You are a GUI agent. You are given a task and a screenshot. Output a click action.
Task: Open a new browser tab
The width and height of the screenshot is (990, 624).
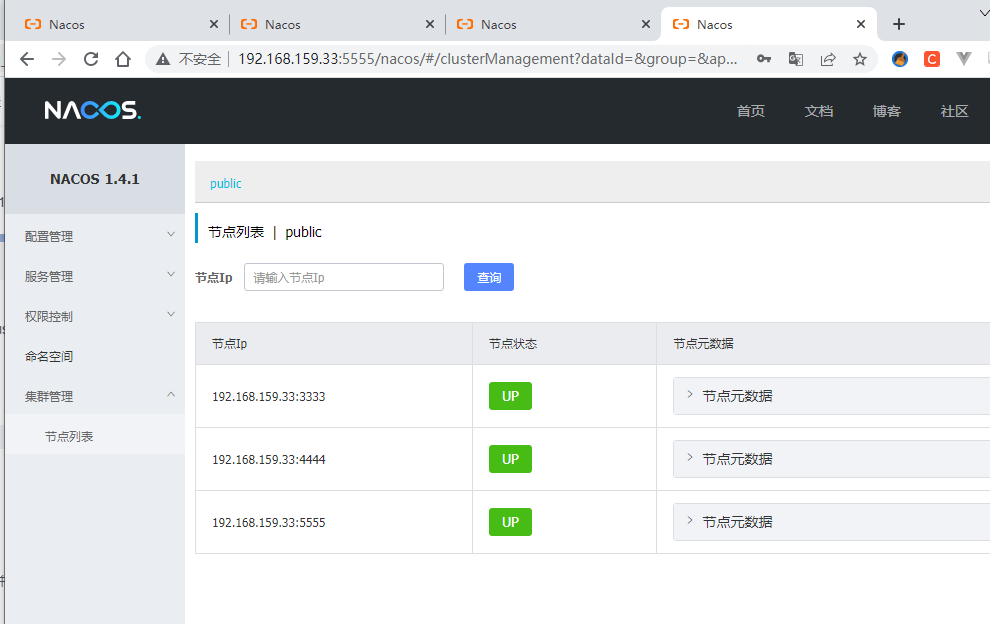[899, 24]
